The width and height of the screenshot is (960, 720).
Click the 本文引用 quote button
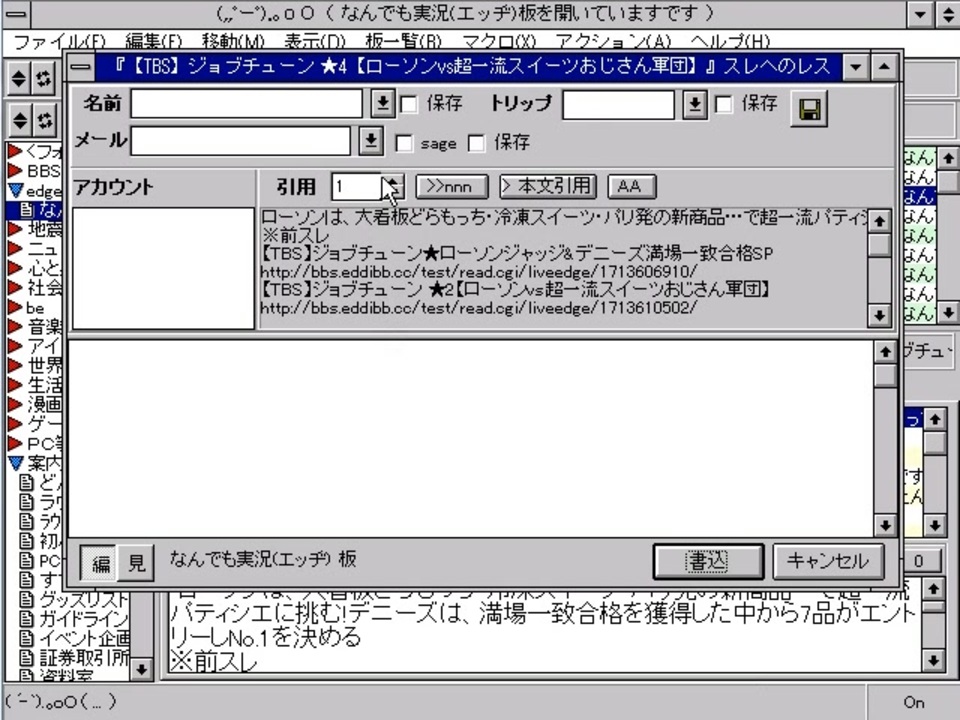click(547, 186)
